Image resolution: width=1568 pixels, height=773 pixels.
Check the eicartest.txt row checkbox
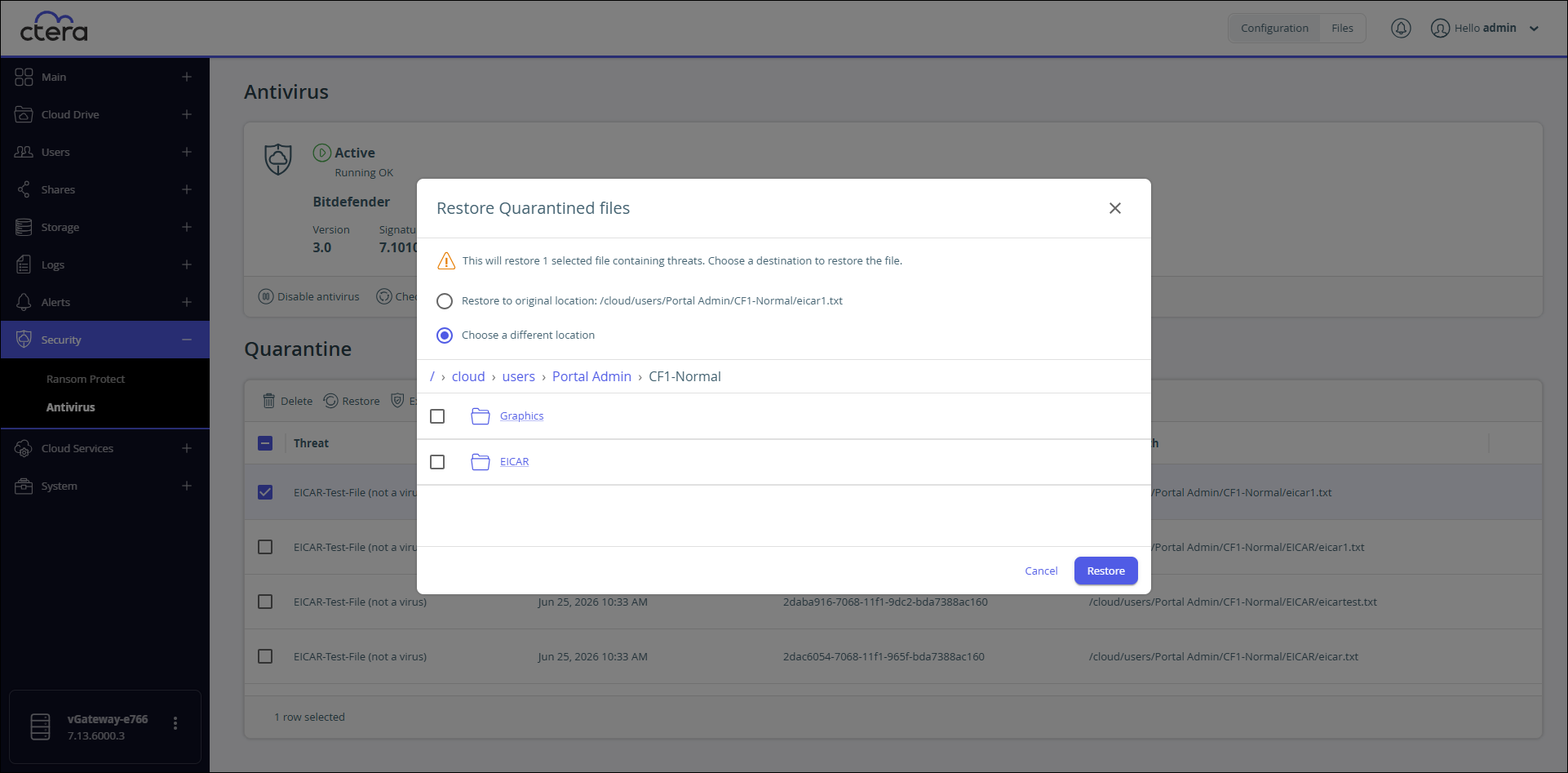pyautogui.click(x=265, y=602)
